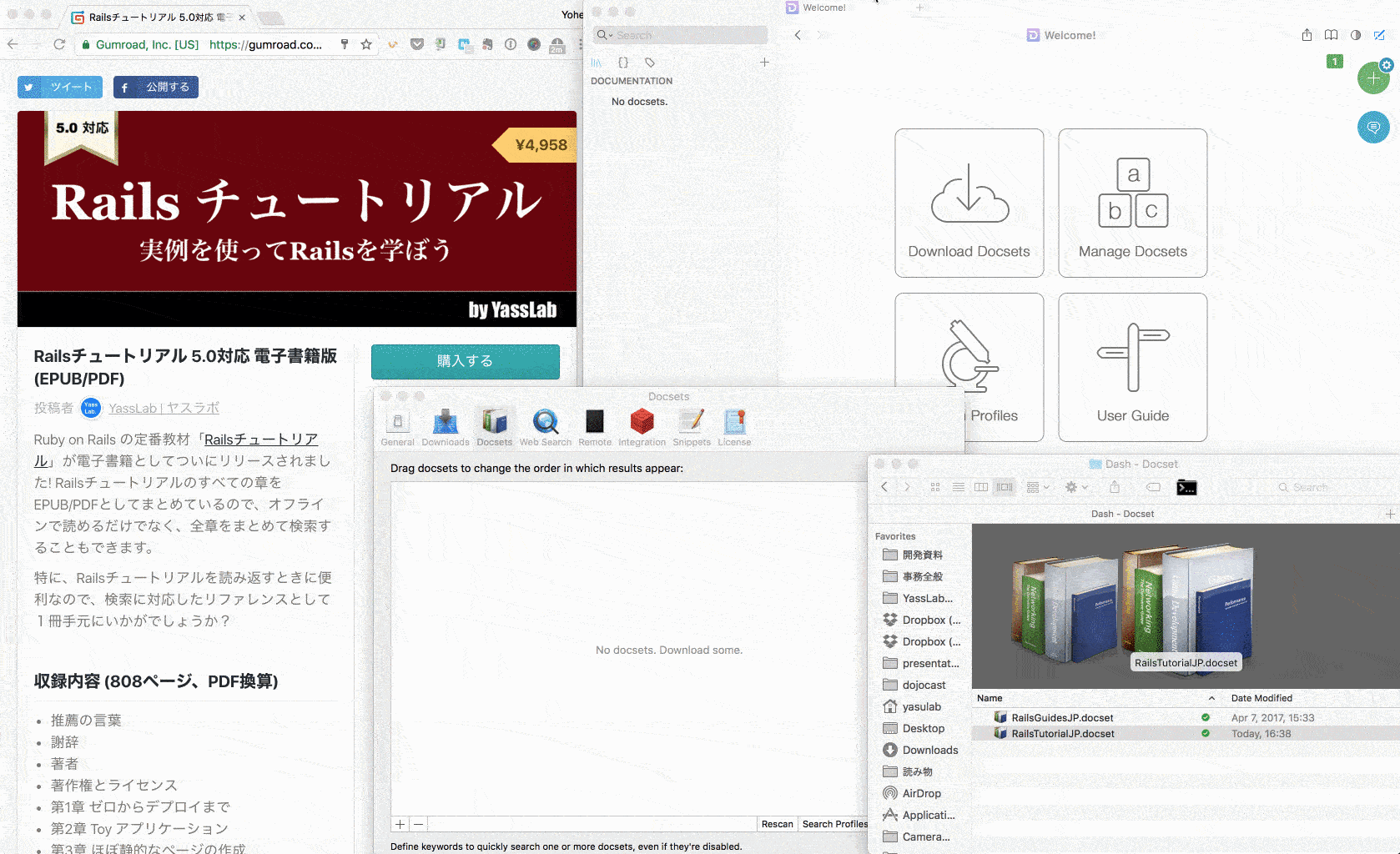1400x854 pixels.
Task: Open the License preferences tab
Action: [x=734, y=427]
